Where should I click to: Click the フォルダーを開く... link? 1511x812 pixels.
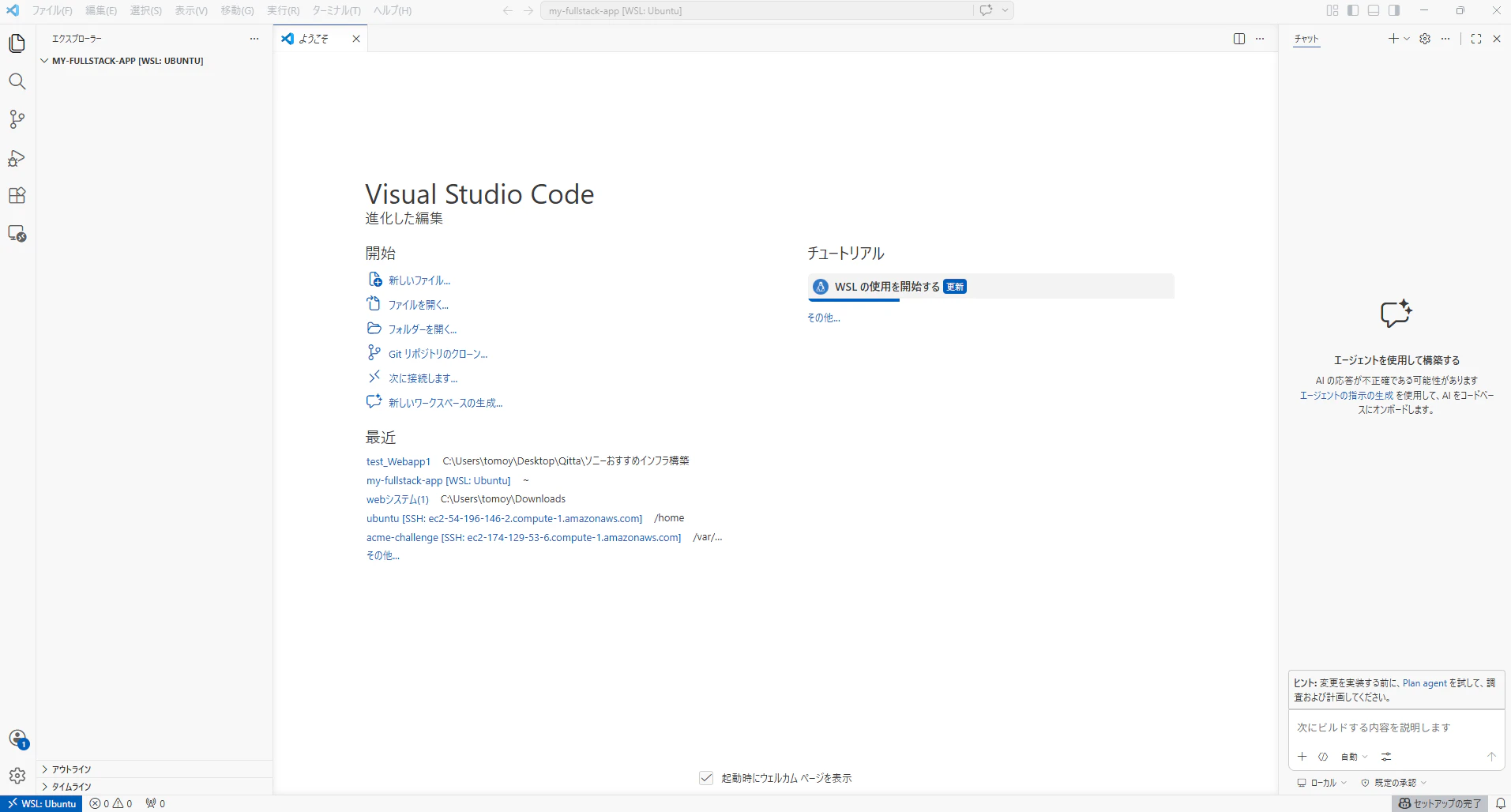pyautogui.click(x=423, y=329)
